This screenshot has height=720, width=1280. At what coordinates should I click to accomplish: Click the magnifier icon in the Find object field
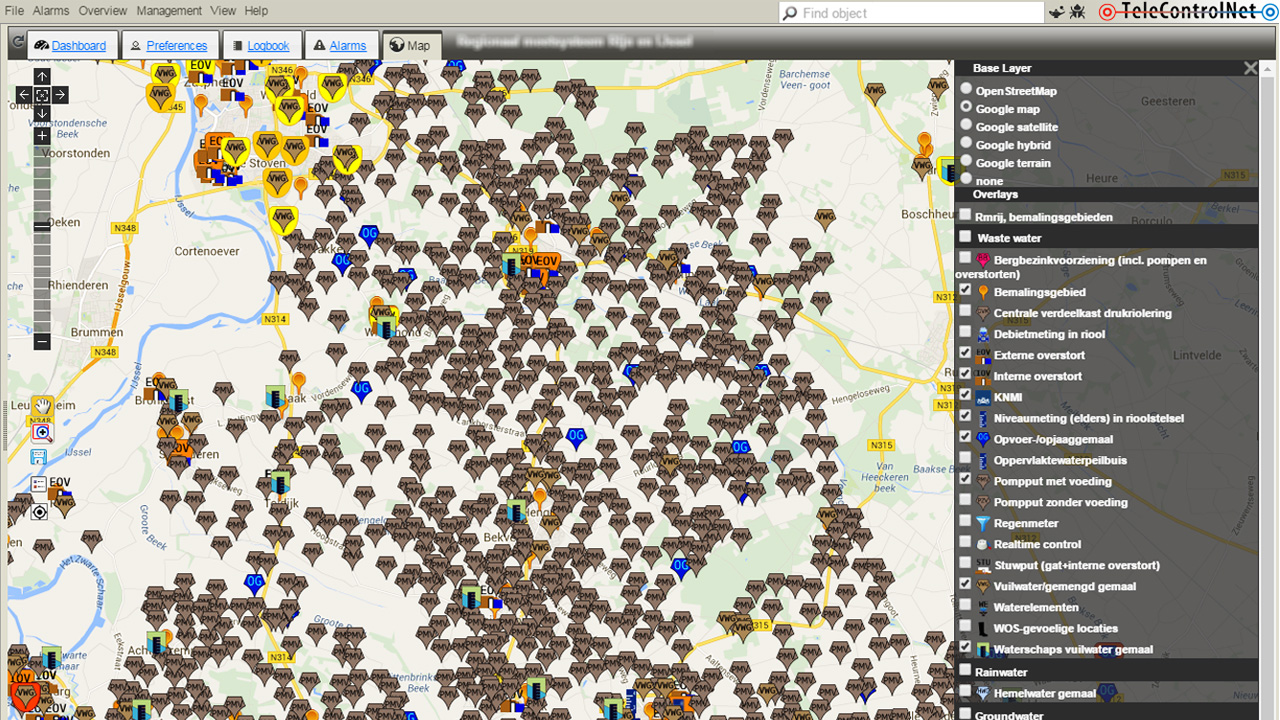point(791,13)
